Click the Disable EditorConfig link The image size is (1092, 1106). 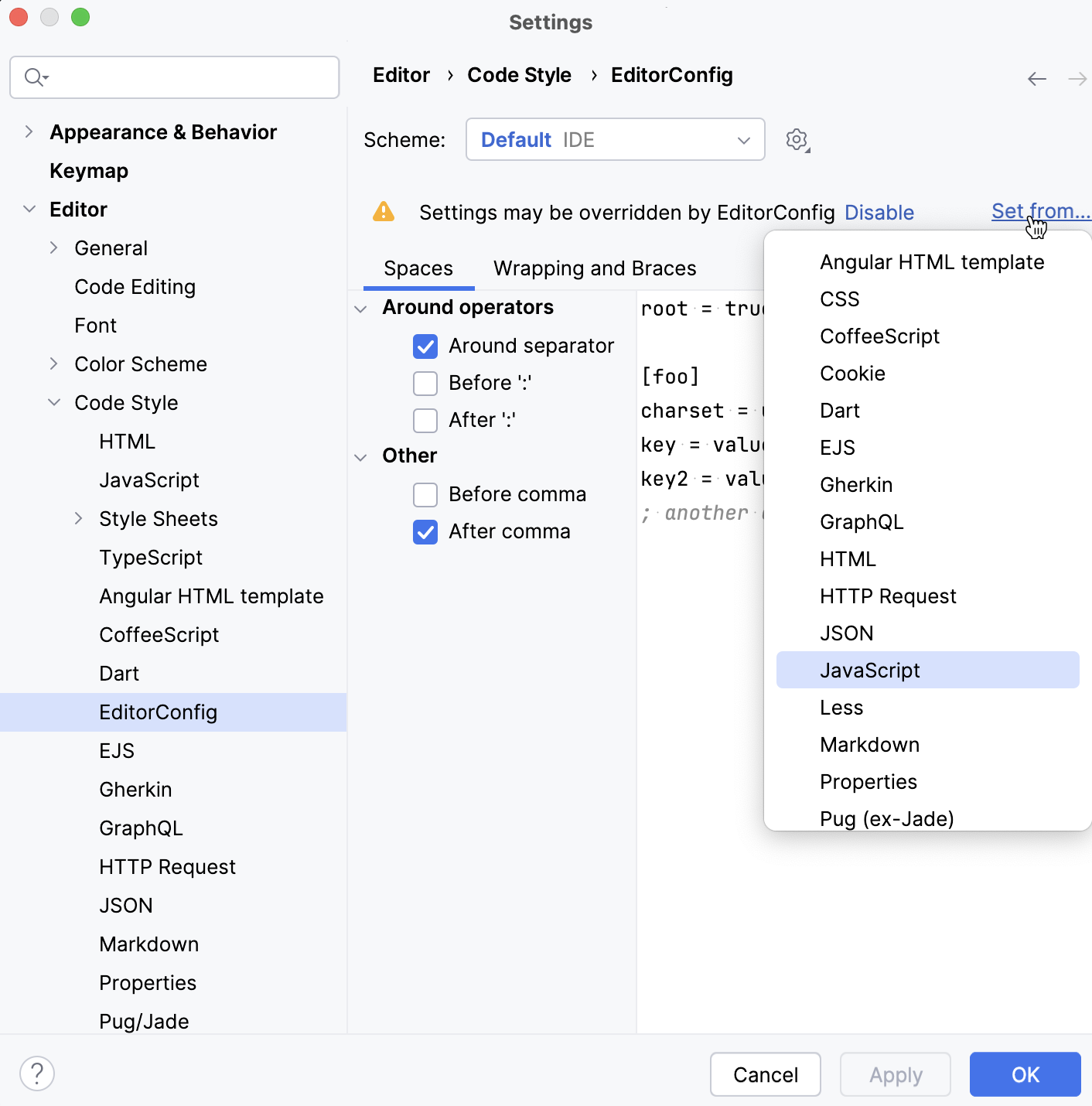tap(879, 213)
